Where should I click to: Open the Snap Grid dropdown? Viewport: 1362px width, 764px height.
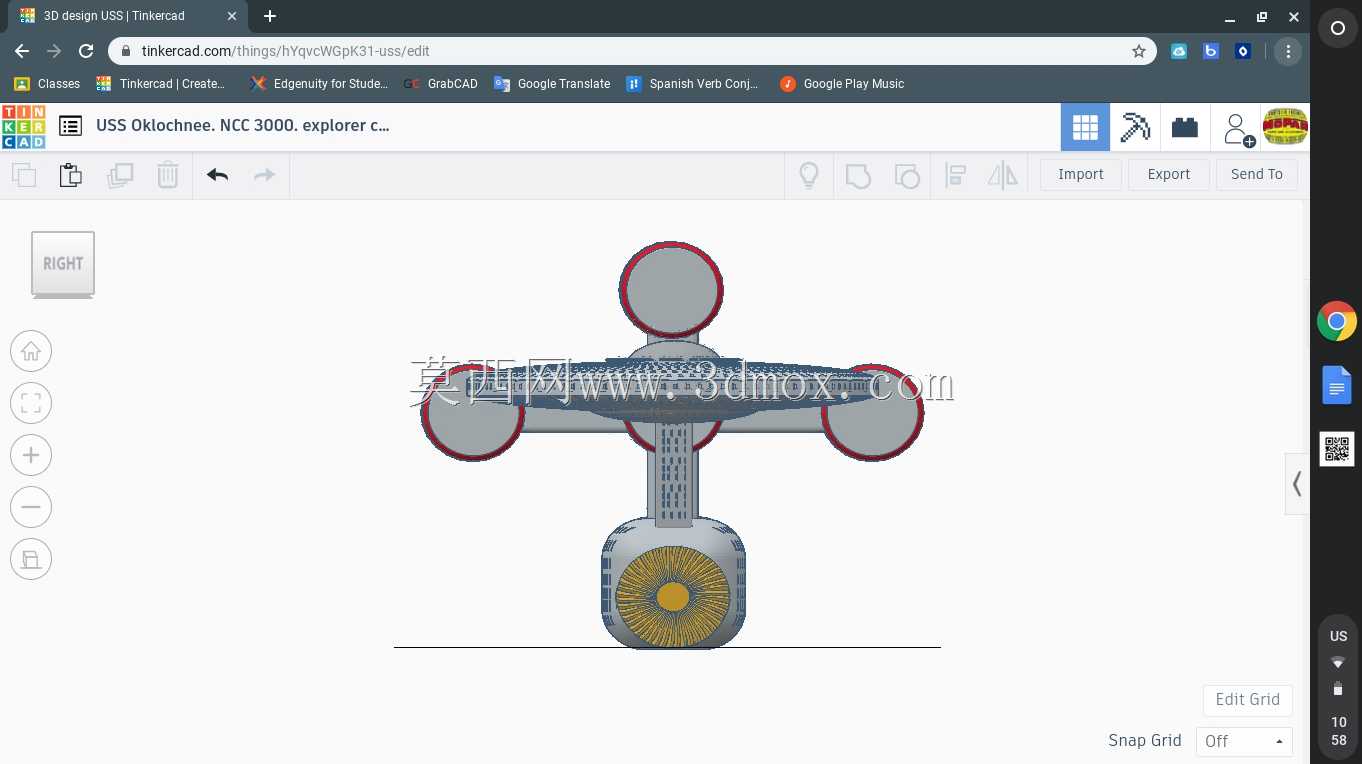(1244, 741)
